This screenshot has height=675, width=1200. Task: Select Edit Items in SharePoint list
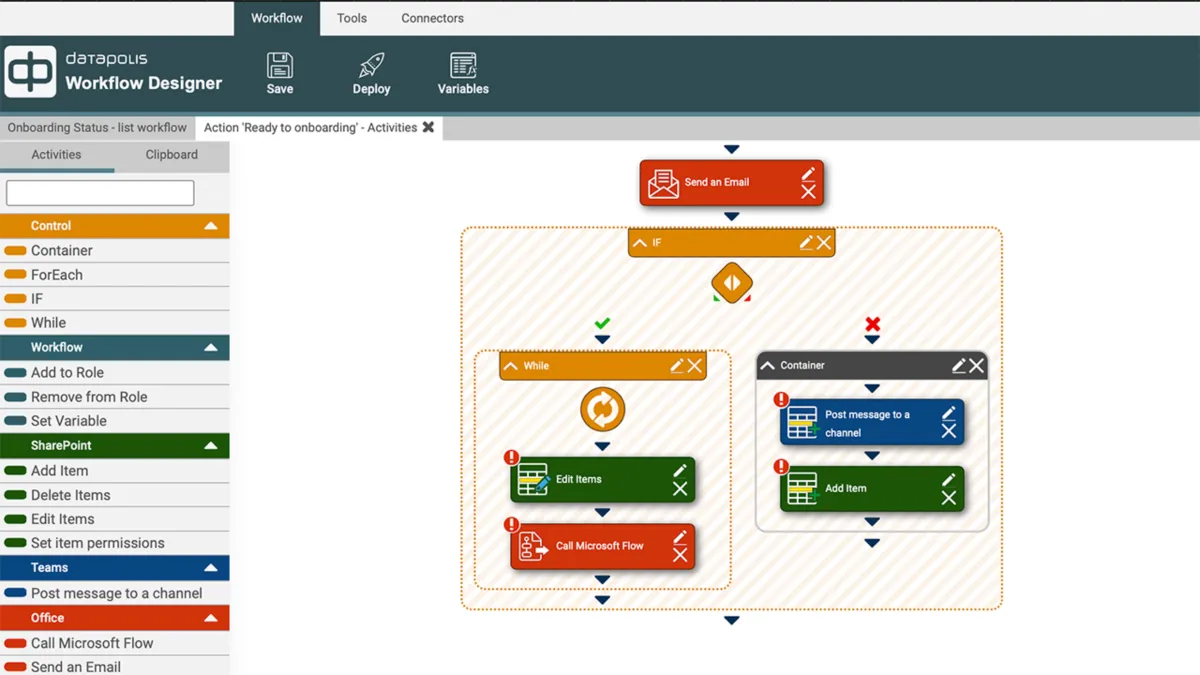coord(114,519)
